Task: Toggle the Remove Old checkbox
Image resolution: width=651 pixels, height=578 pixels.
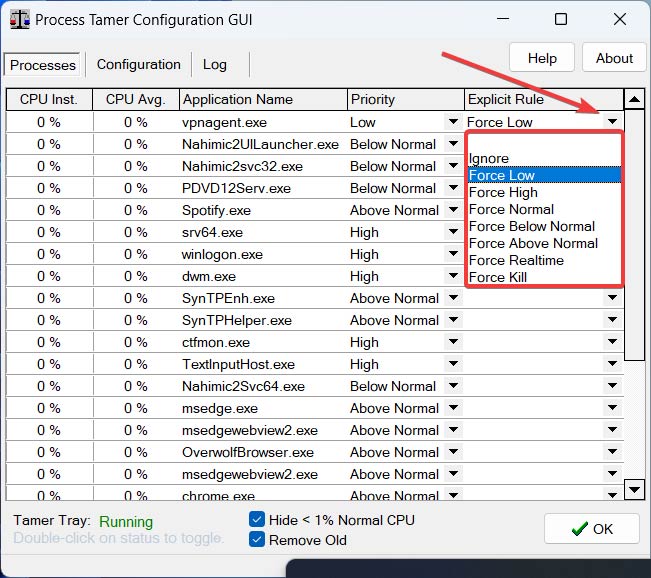Action: click(x=257, y=539)
